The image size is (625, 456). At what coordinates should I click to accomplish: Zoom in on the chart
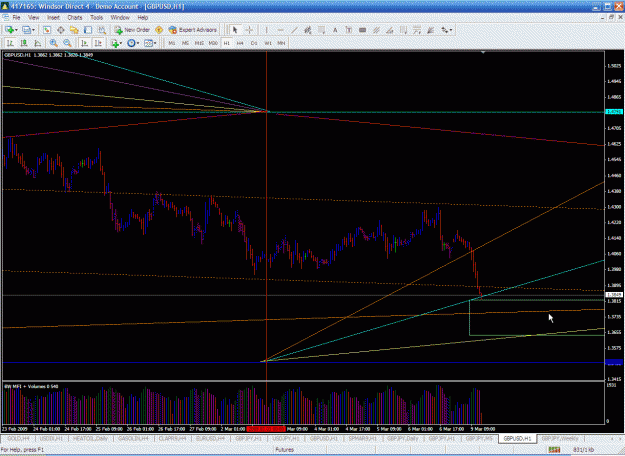[x=53, y=43]
